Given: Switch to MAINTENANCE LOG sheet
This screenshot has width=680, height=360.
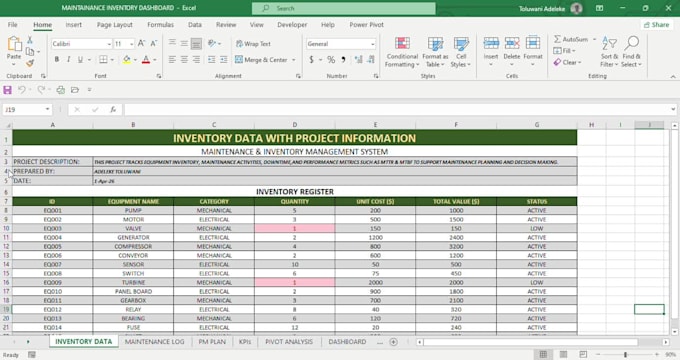Looking at the screenshot, I should click(x=154, y=342).
